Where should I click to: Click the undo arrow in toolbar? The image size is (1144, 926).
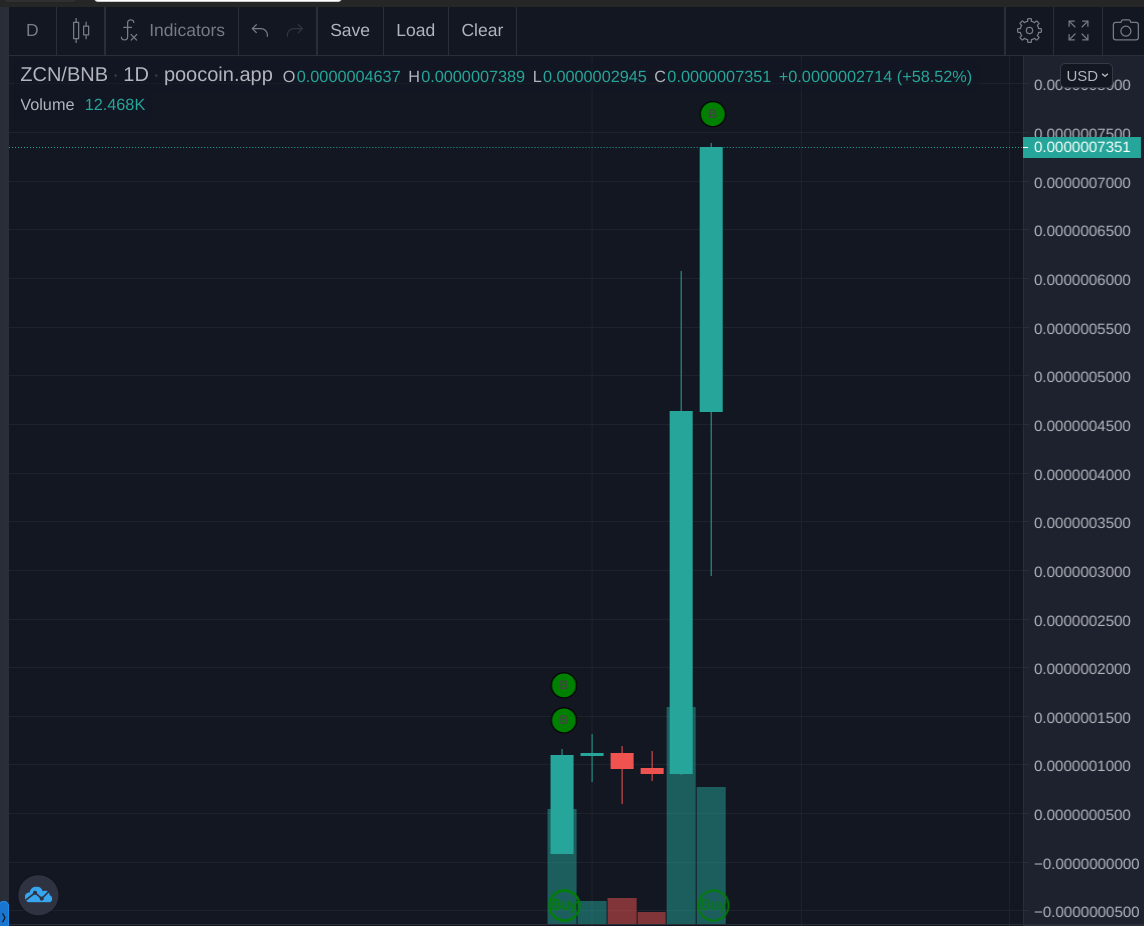(x=260, y=30)
